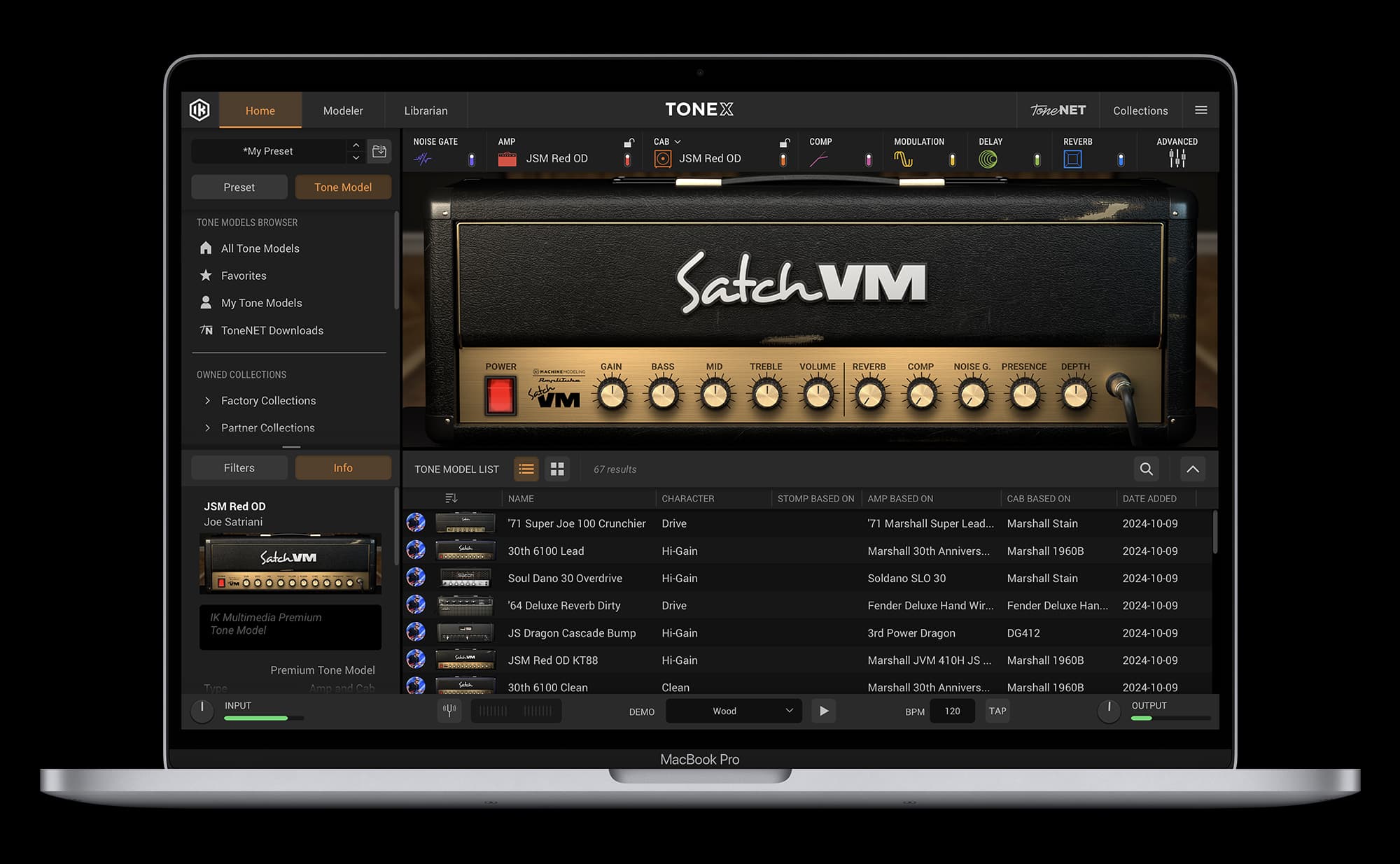Click the TAP tempo button
Image resolution: width=1400 pixels, height=864 pixels.
point(997,710)
